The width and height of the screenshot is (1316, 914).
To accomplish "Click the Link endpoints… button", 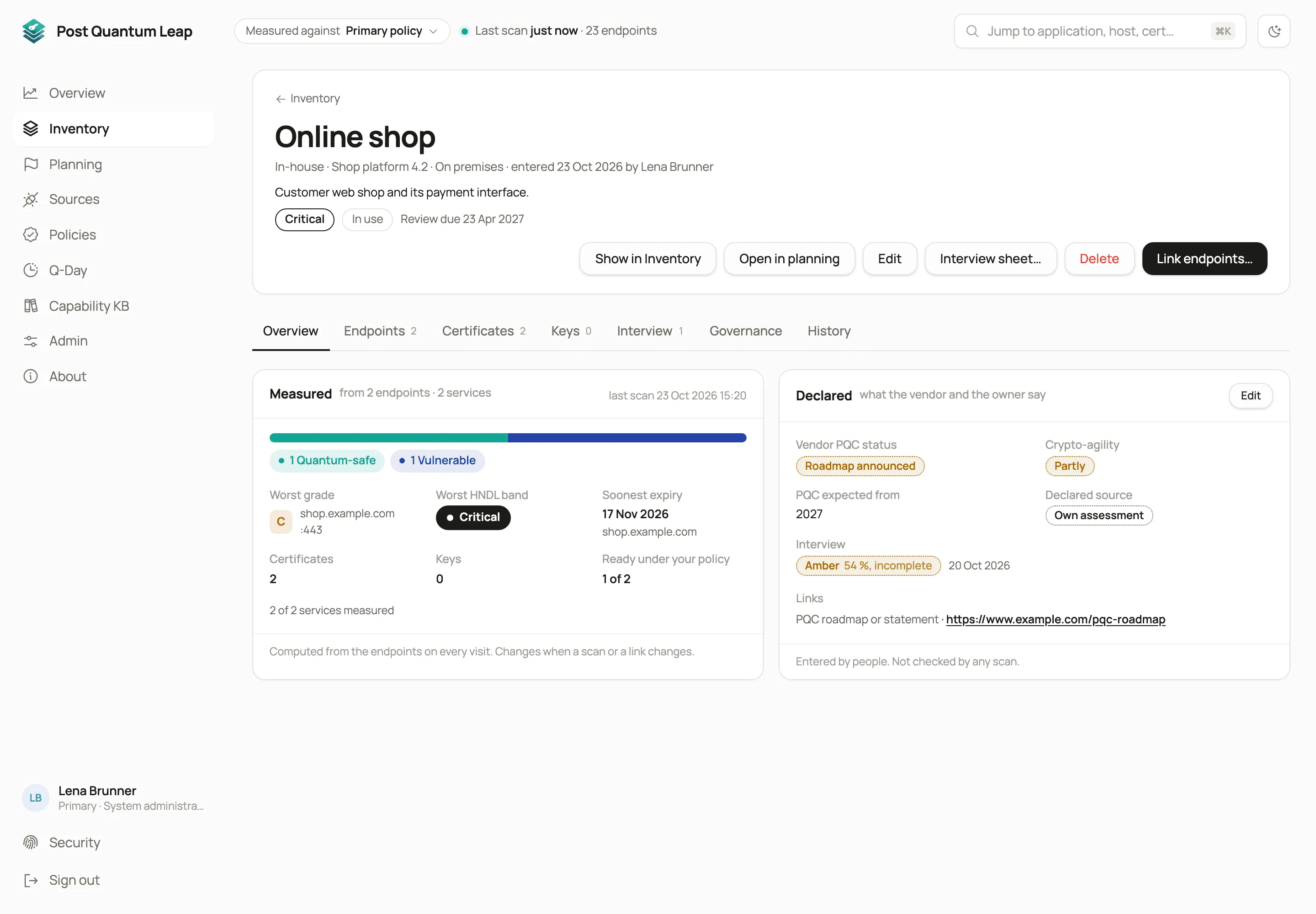I will (1205, 259).
